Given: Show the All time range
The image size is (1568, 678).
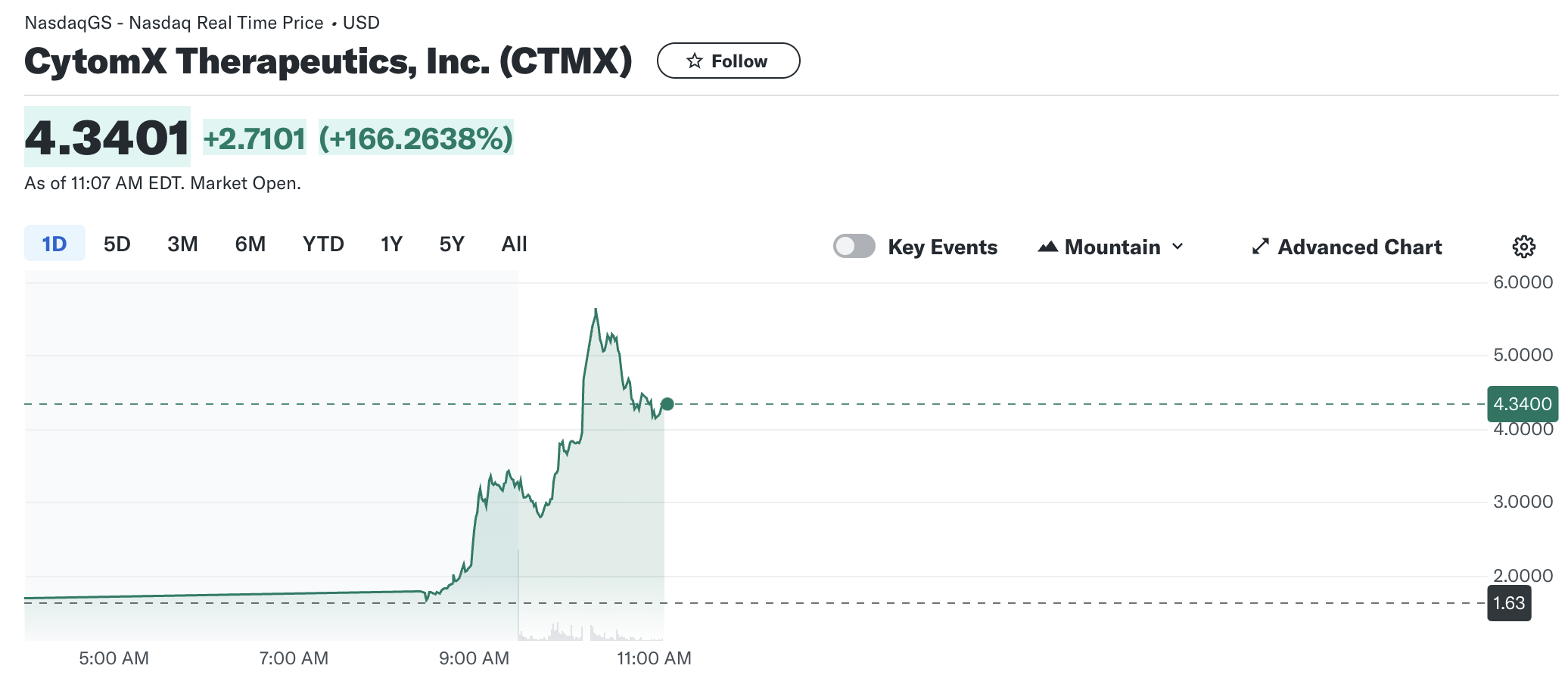Looking at the screenshot, I should (x=514, y=244).
